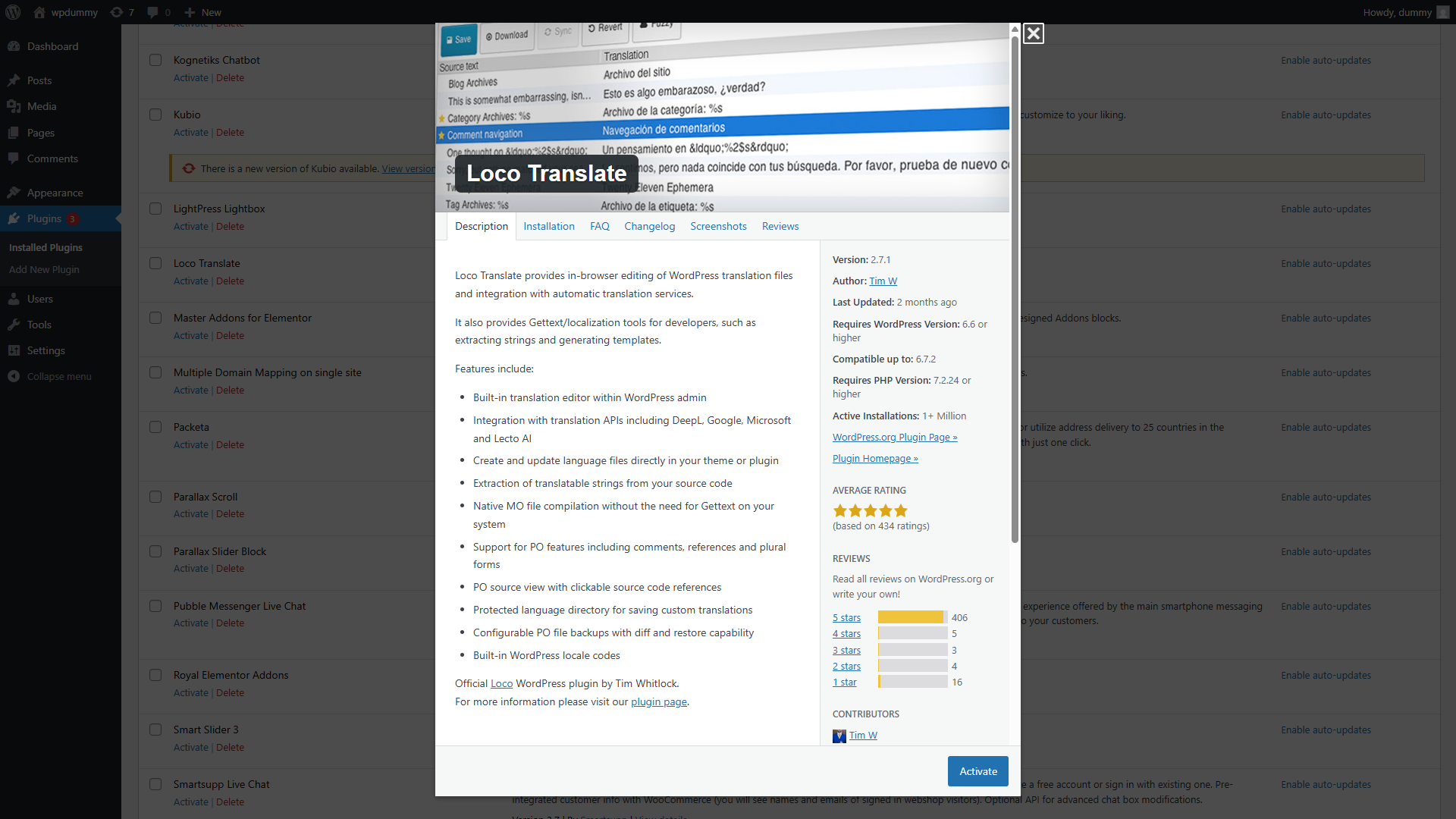The height and width of the screenshot is (819, 1456).
Task: Tick the Kubio plugin checkbox
Action: (155, 115)
